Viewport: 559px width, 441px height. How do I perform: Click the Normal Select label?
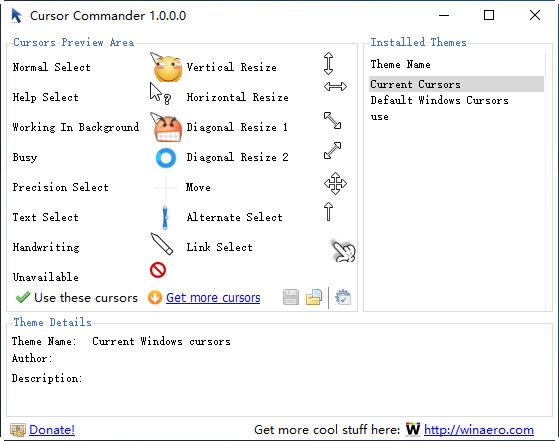click(x=52, y=67)
